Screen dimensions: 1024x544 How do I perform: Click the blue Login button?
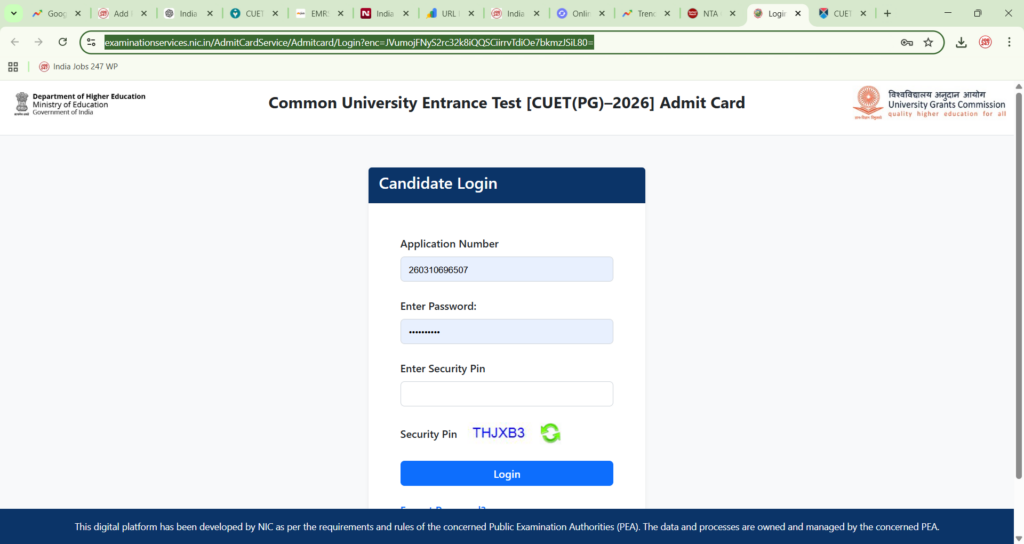coord(506,474)
